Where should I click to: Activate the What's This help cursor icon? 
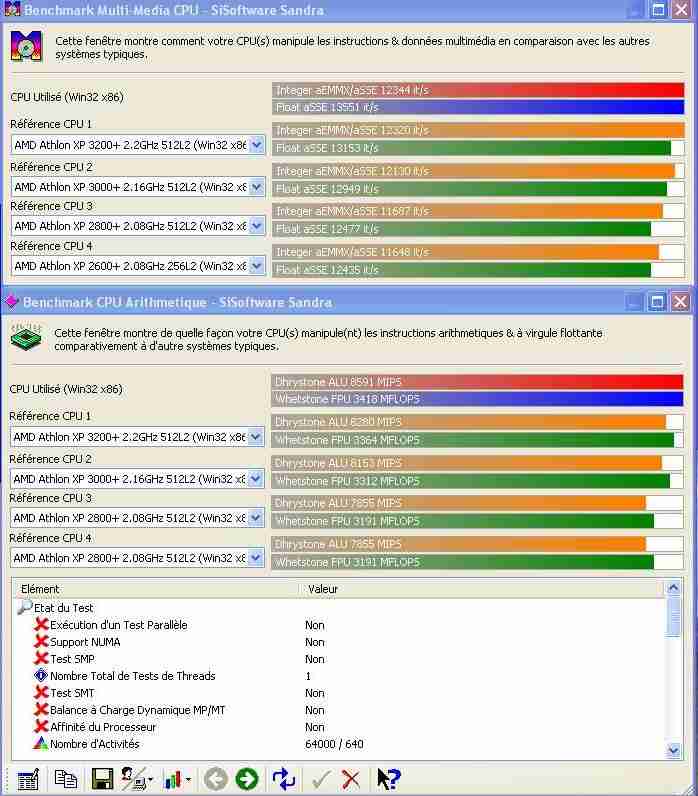(x=389, y=779)
